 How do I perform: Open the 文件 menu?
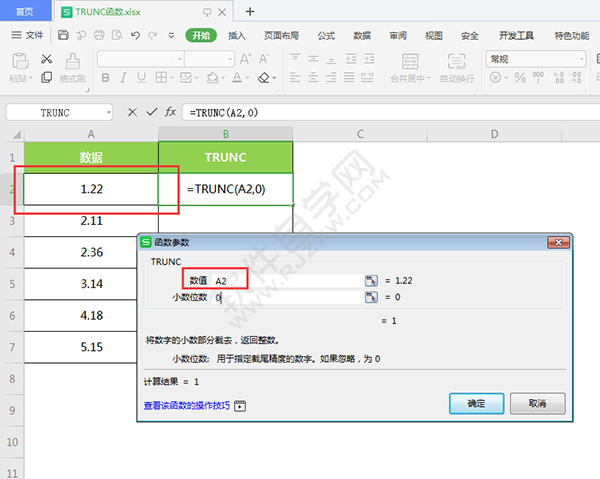tap(28, 35)
